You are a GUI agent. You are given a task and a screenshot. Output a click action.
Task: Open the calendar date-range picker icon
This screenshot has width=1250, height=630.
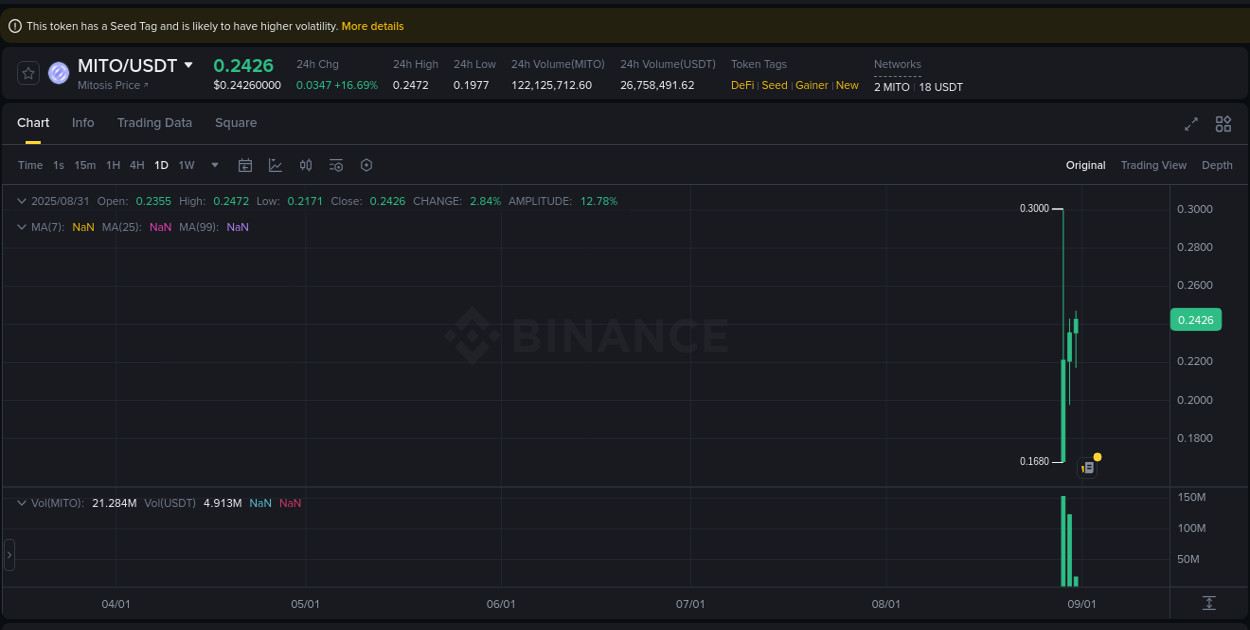pyautogui.click(x=245, y=165)
